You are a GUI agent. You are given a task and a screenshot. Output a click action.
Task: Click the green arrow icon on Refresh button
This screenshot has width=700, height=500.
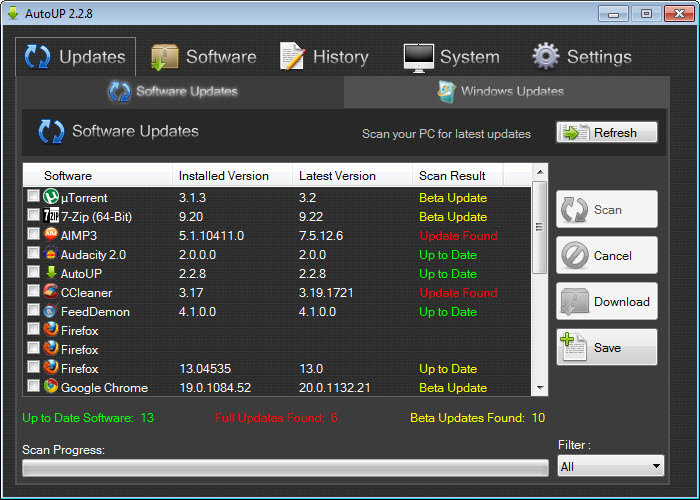click(x=575, y=133)
